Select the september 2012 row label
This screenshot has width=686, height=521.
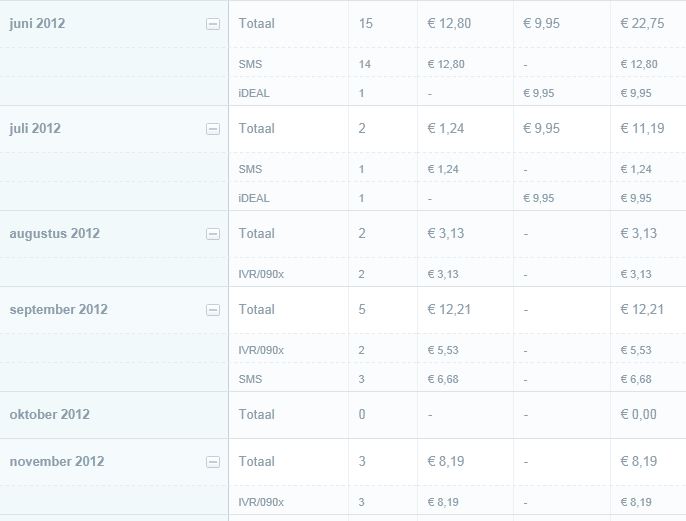pyautogui.click(x=59, y=309)
